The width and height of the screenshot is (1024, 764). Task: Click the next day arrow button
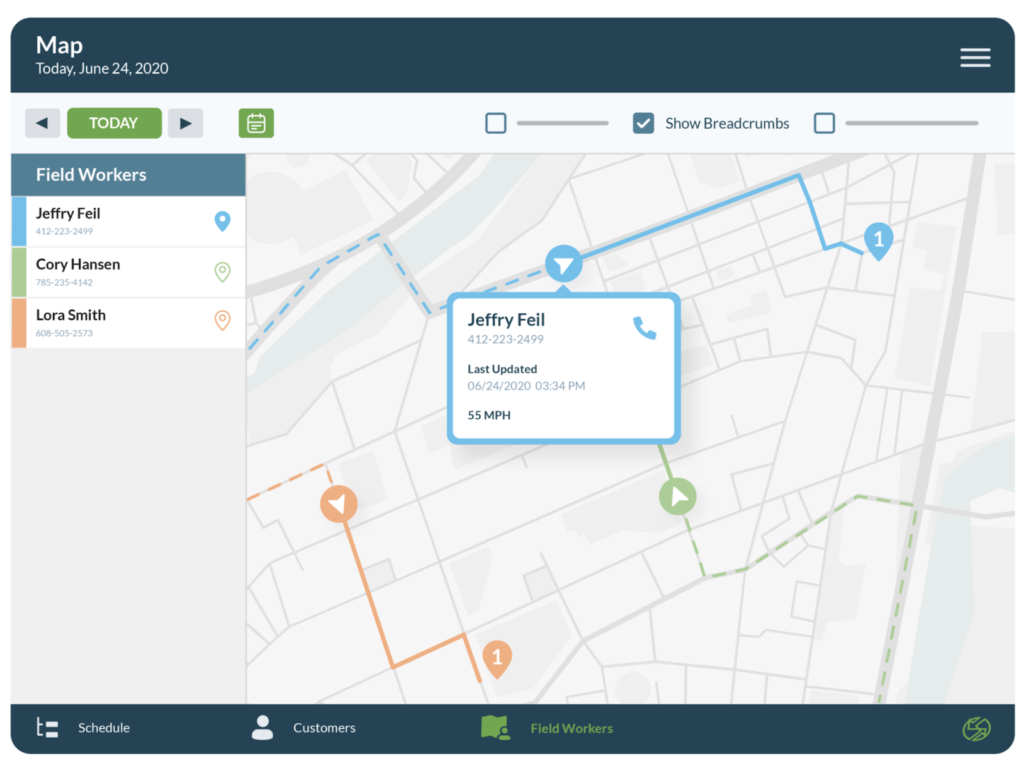[186, 122]
